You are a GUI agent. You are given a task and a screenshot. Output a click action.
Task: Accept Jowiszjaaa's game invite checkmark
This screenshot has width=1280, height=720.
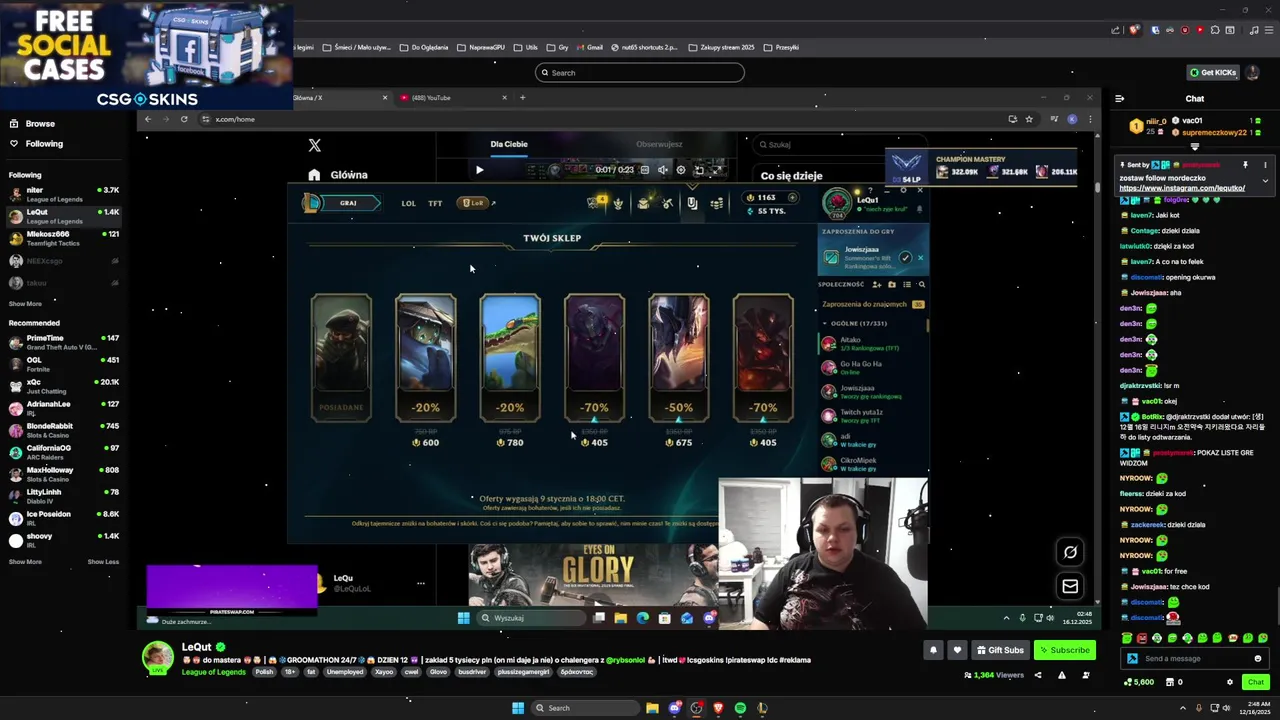tap(905, 258)
